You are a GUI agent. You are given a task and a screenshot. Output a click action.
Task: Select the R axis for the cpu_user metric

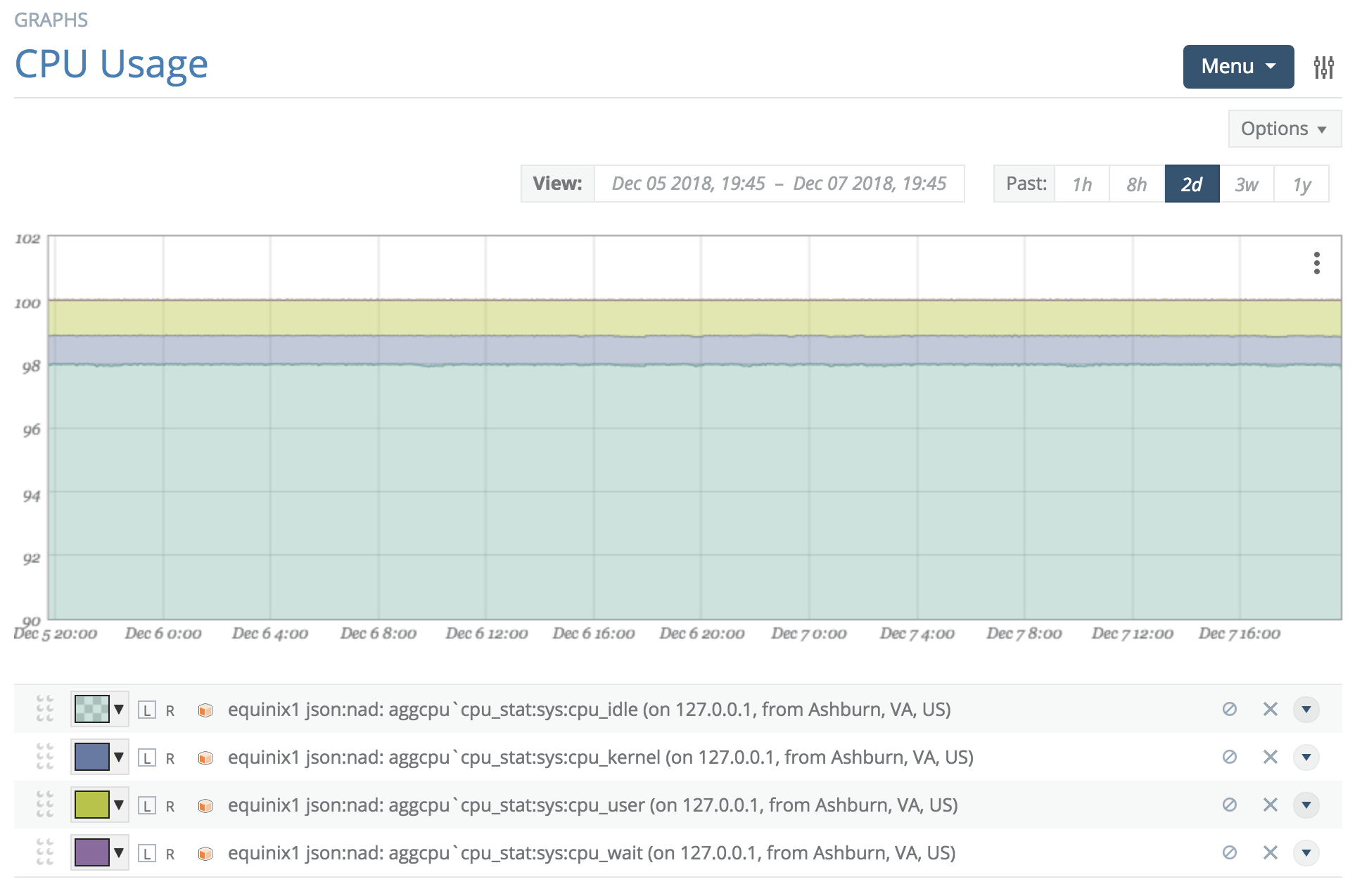(x=169, y=805)
